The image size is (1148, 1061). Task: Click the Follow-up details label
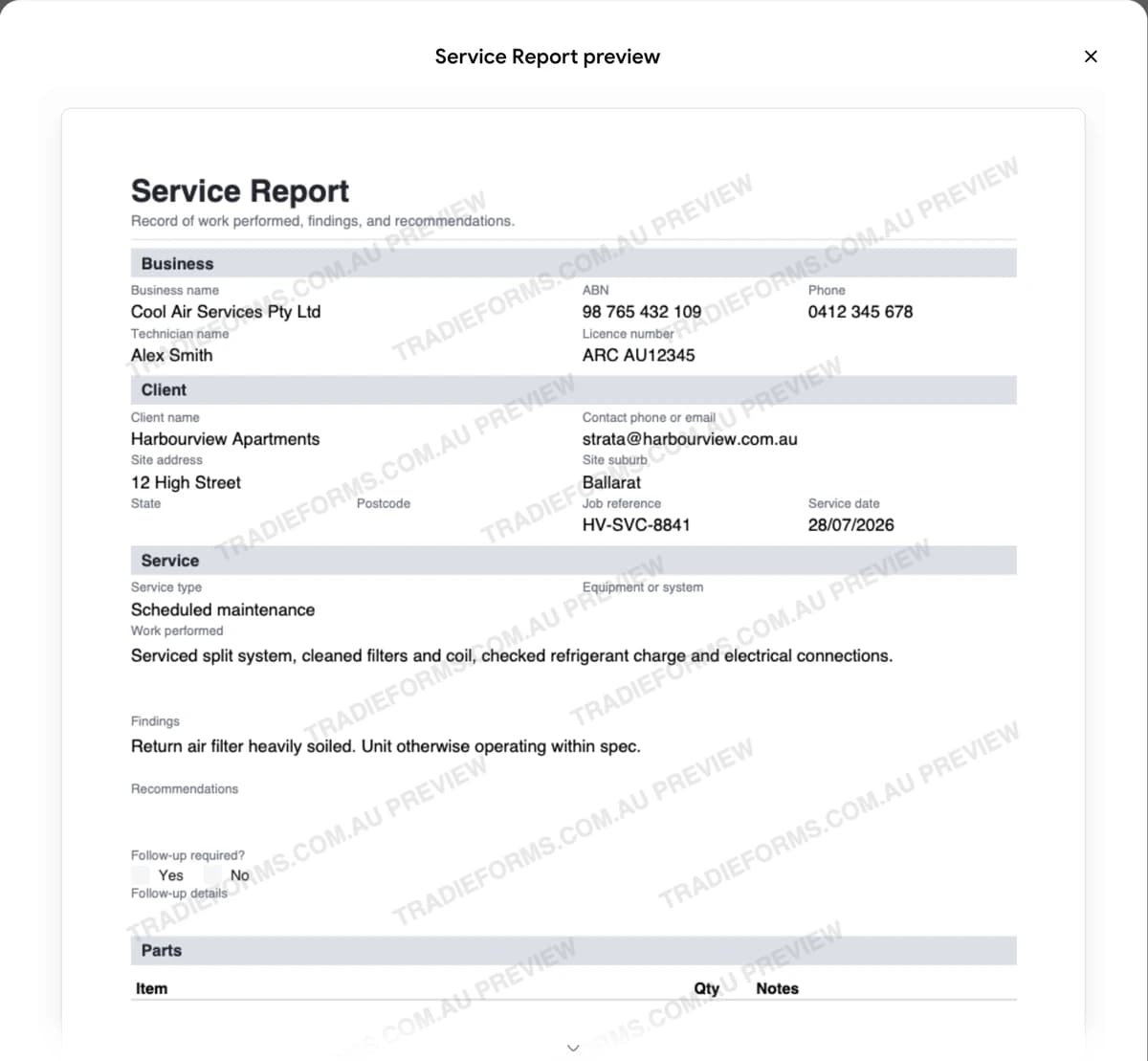[179, 894]
